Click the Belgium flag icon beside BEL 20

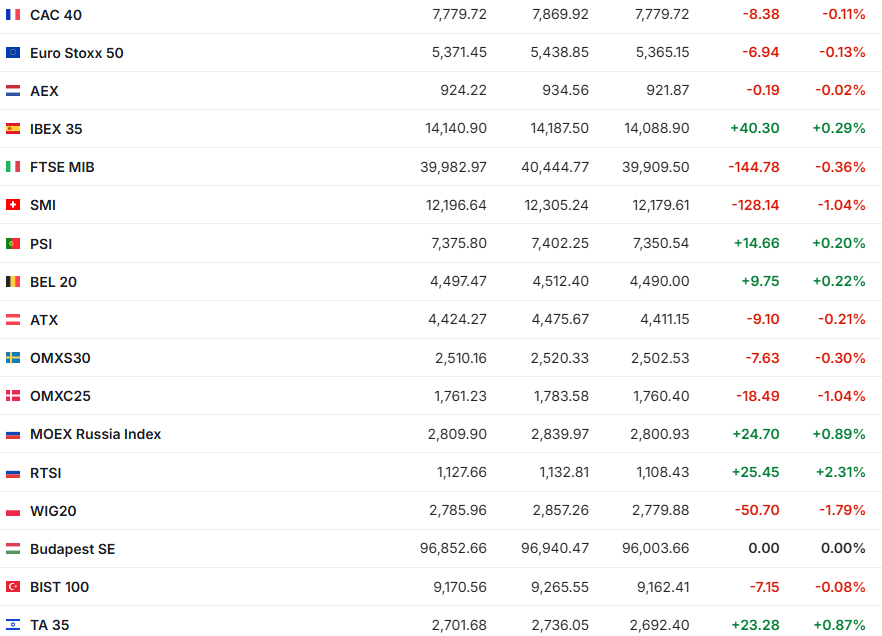[13, 282]
